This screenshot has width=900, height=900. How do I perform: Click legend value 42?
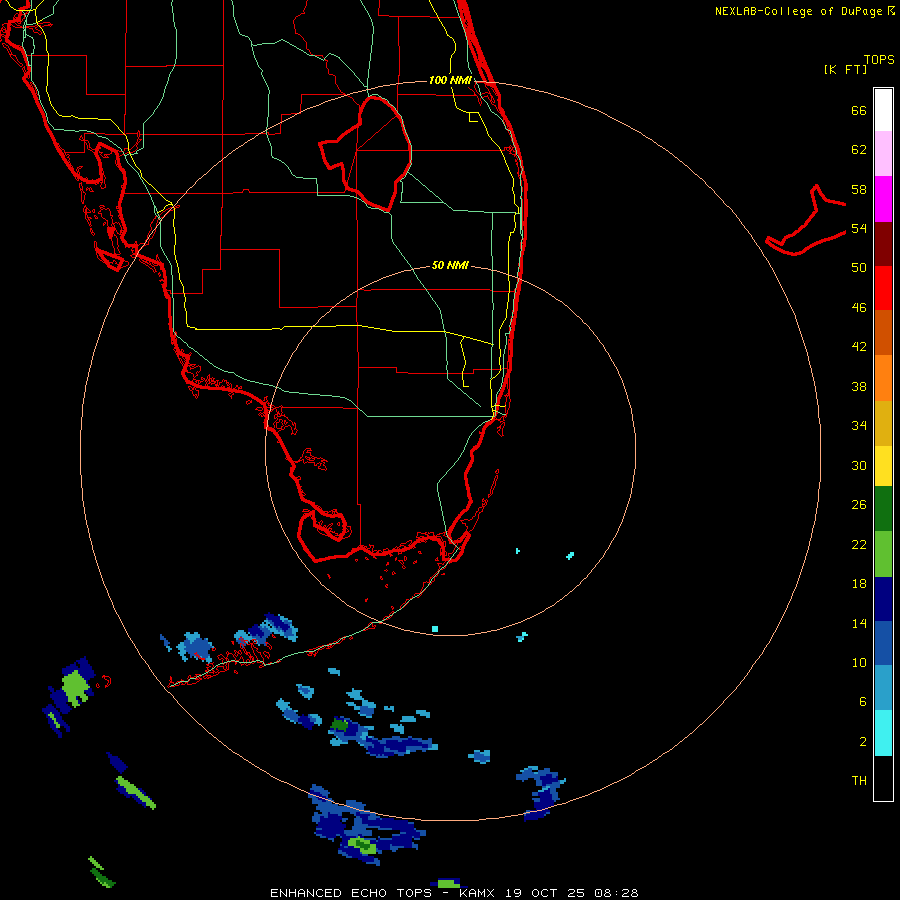coord(859,347)
